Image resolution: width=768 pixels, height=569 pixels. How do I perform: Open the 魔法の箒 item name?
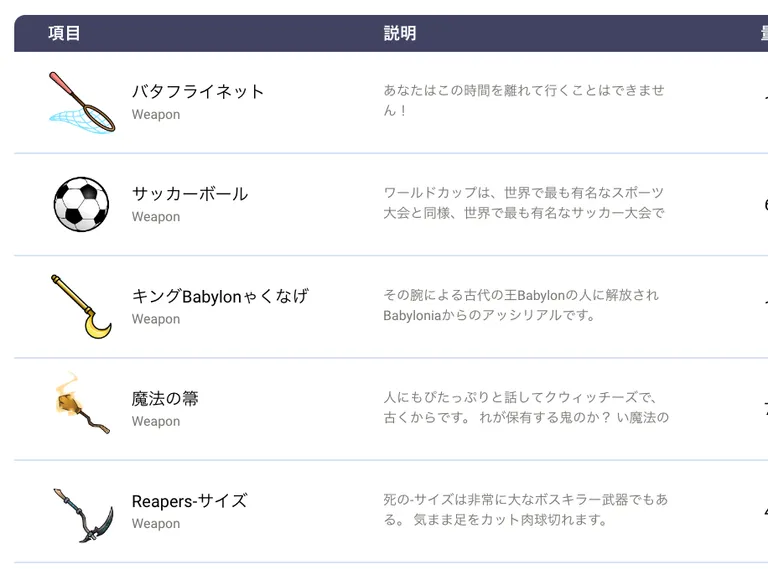pyautogui.click(x=165, y=399)
